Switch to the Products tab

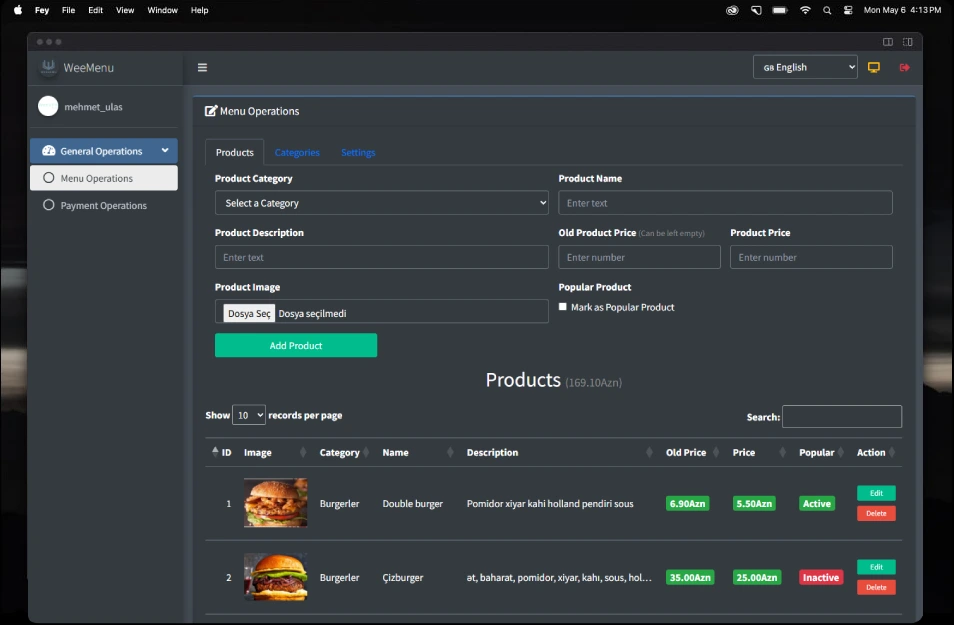(235, 152)
